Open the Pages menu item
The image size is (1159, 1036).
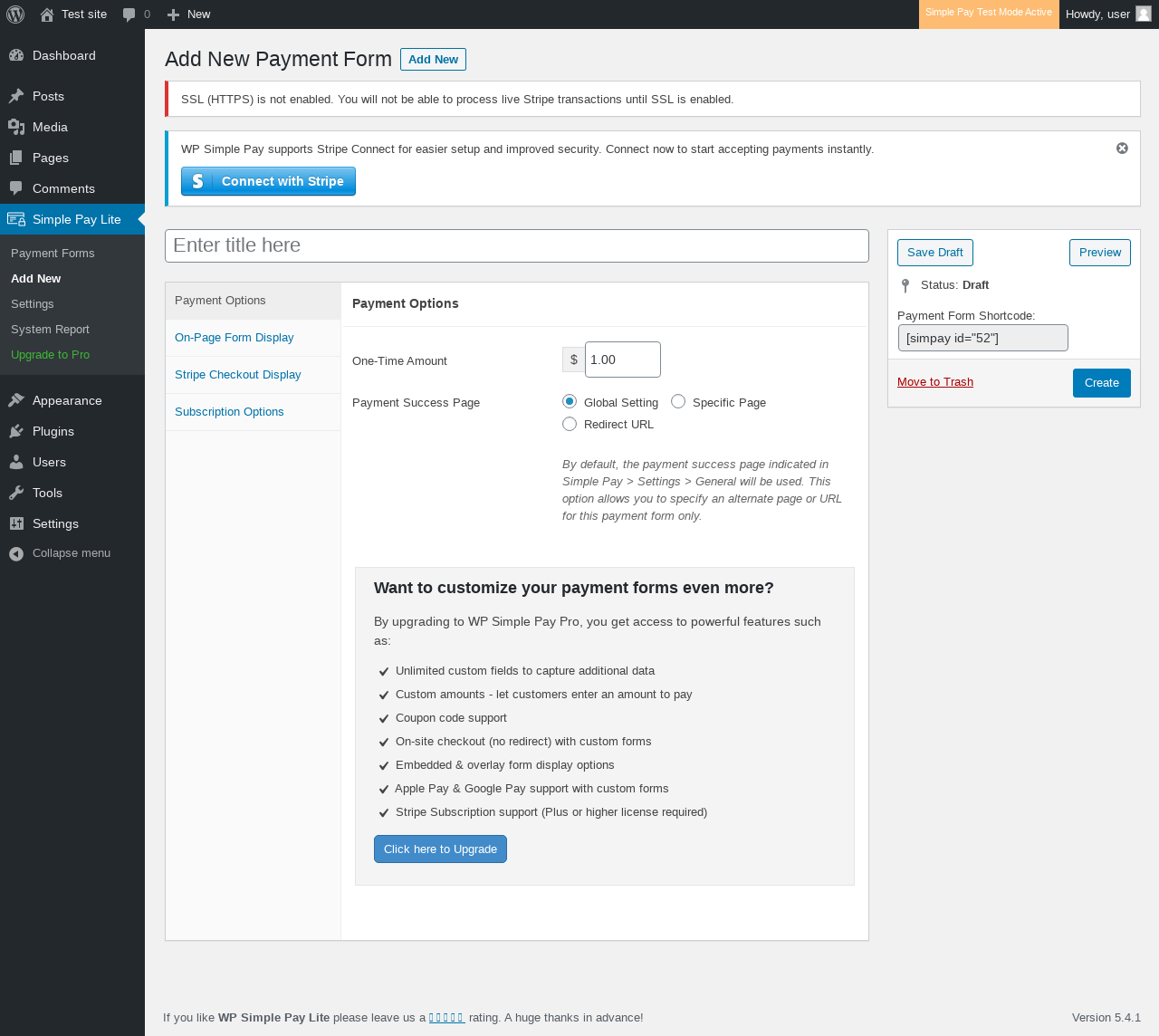(72, 158)
